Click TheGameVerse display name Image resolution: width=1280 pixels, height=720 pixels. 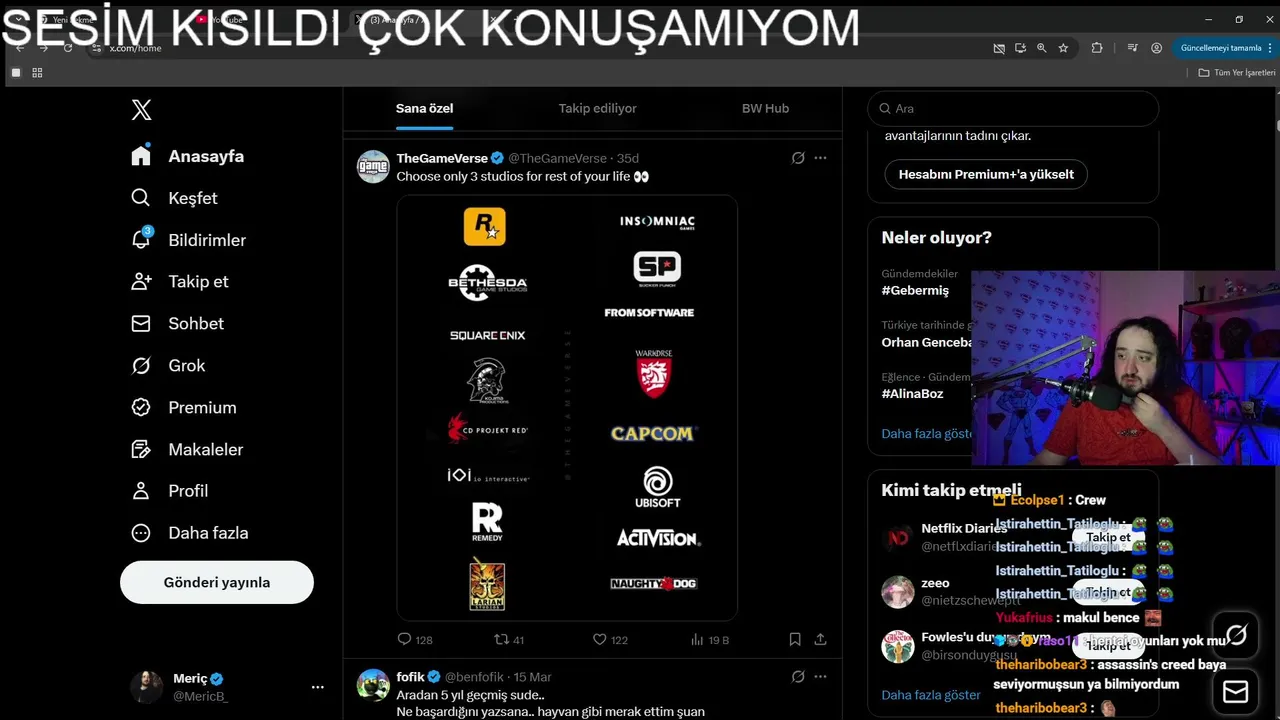click(442, 158)
